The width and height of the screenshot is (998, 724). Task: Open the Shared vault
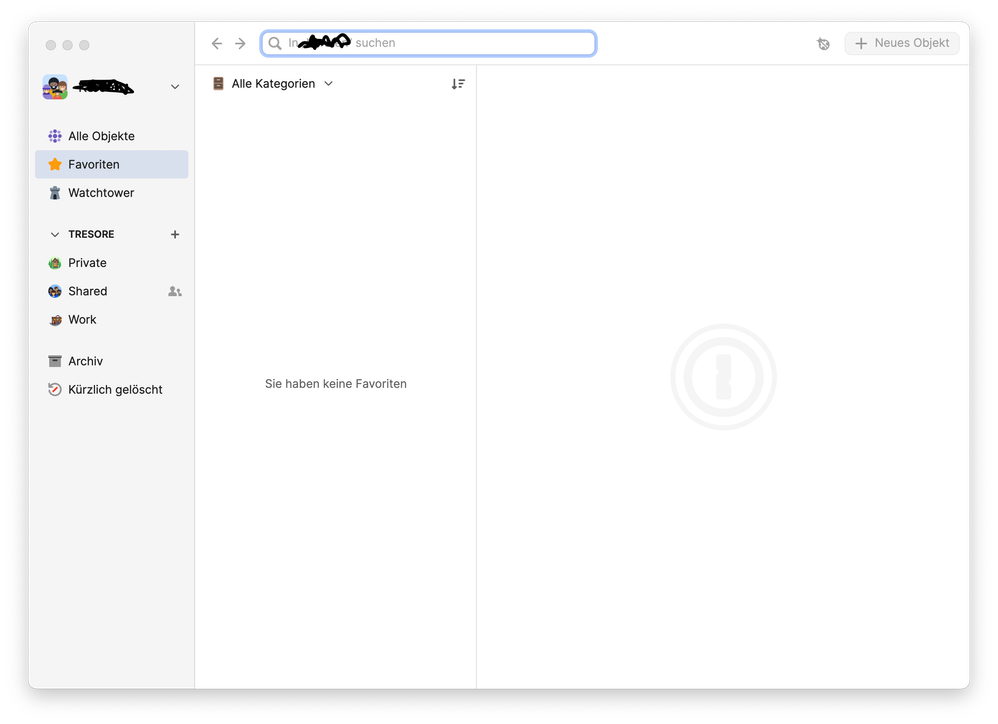tap(87, 292)
